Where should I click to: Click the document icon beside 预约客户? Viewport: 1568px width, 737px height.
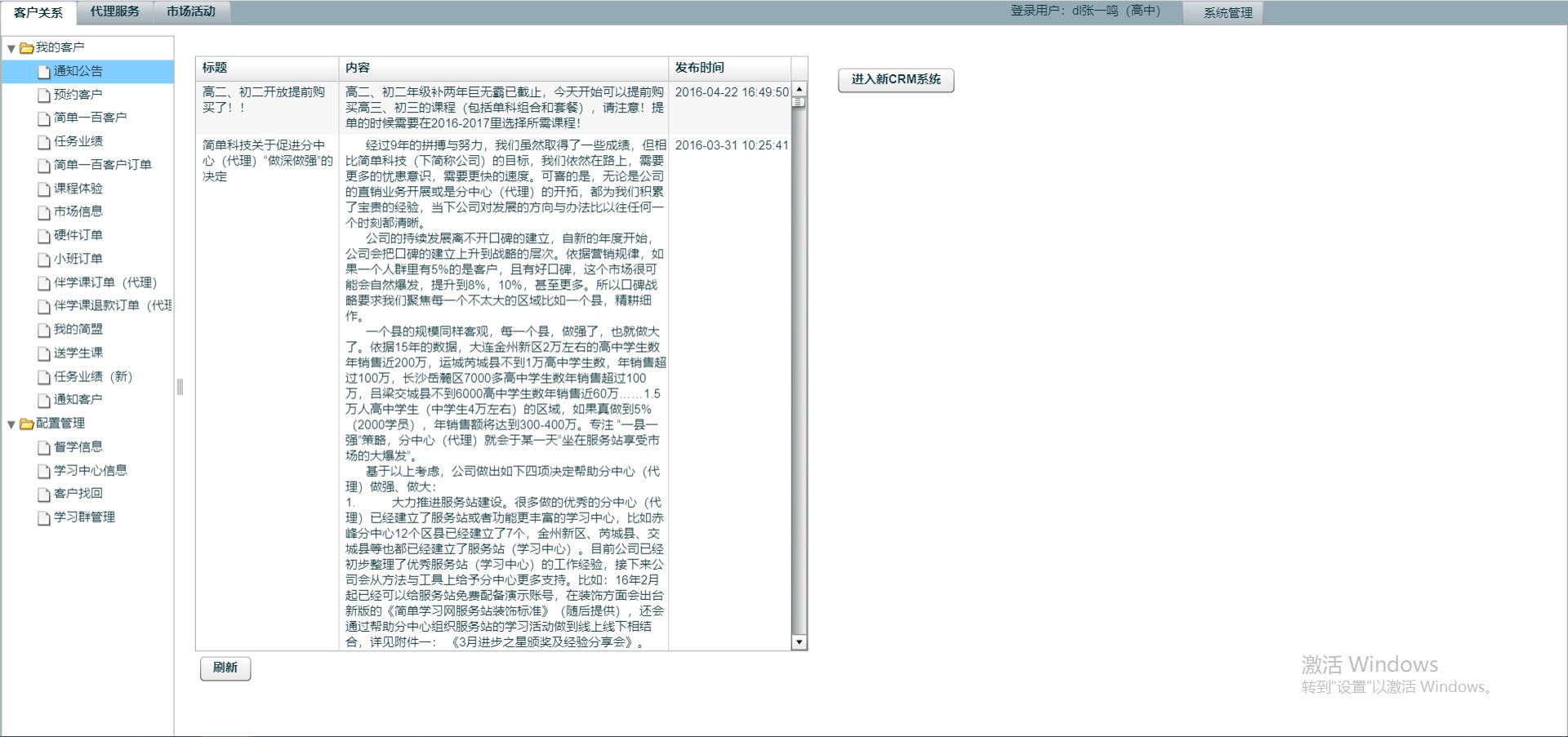(44, 95)
